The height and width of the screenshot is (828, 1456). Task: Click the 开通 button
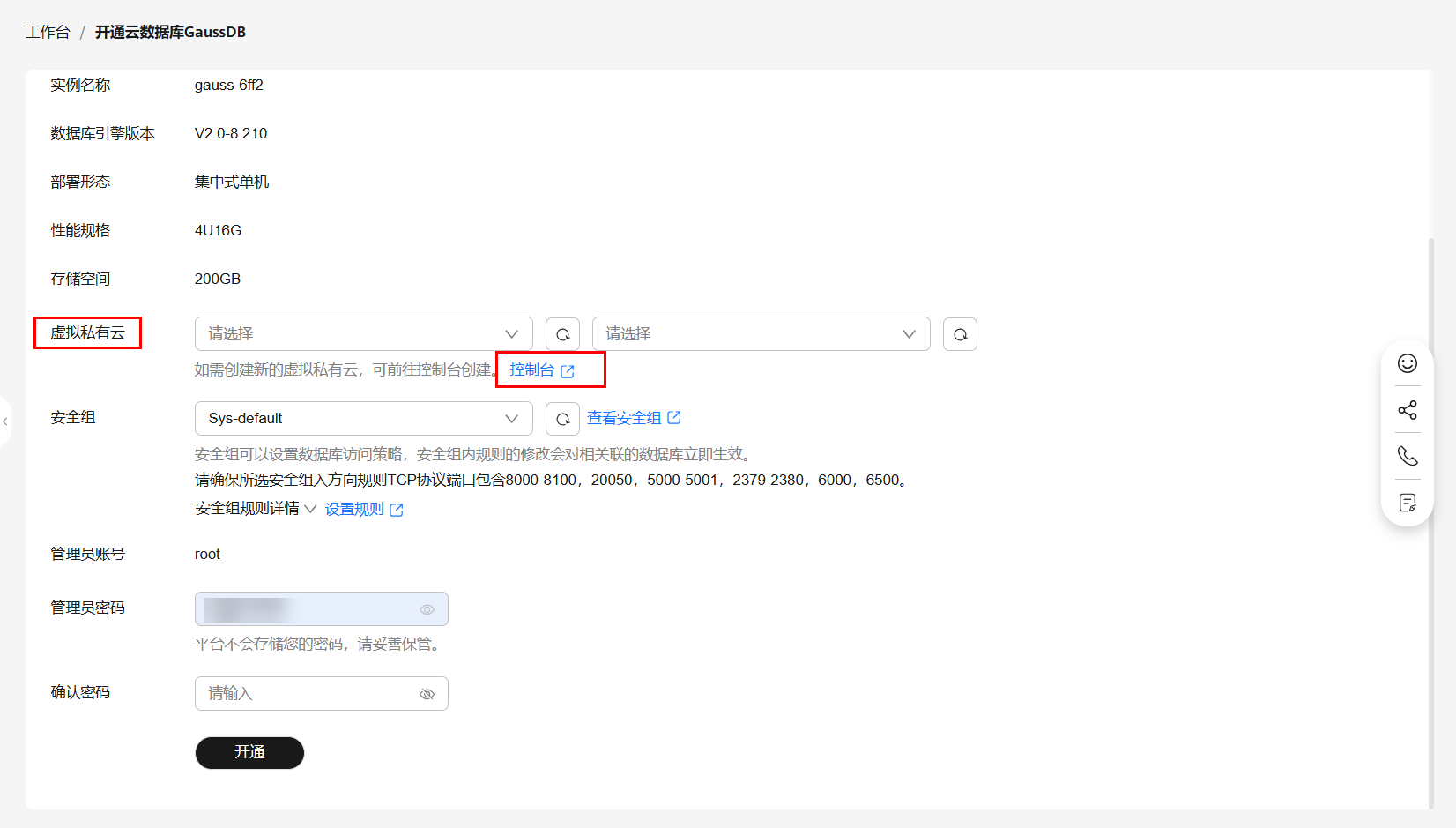249,752
